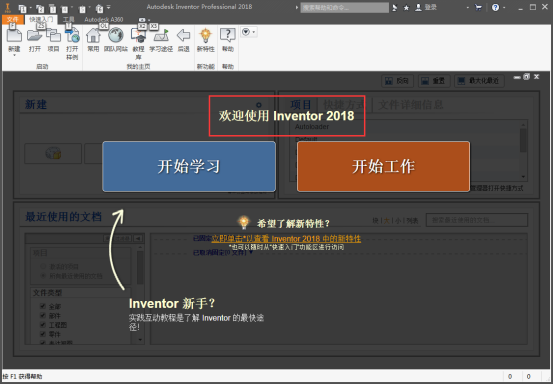Viewport: 553px width, 384px height.
Task: Open the 教程库 tutorial gallery icon
Action: [x=138, y=36]
